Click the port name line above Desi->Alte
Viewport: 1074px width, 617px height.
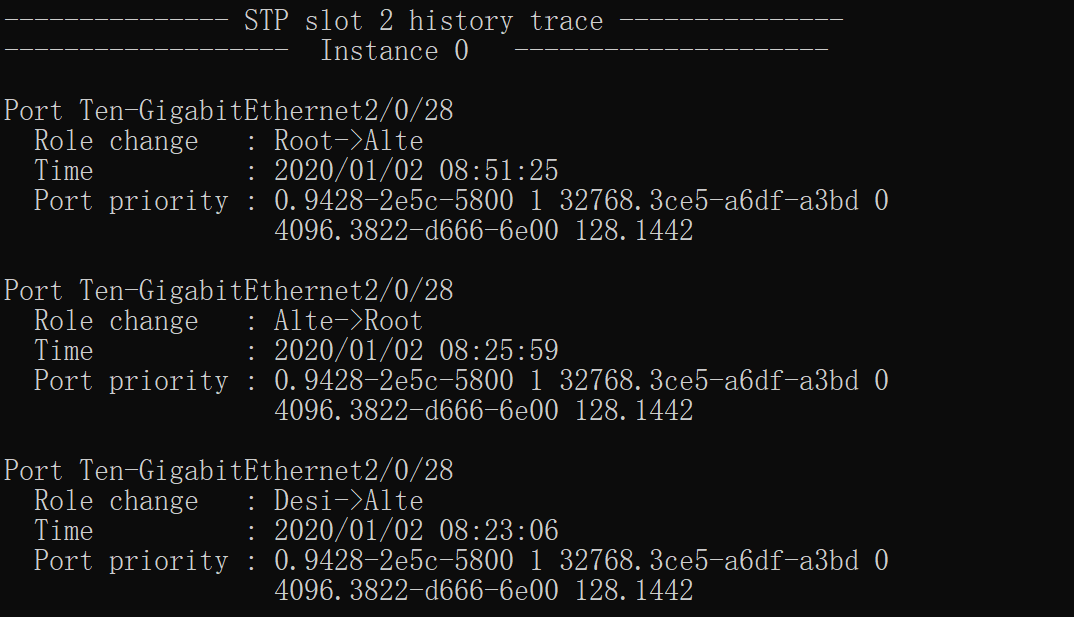(x=229, y=471)
